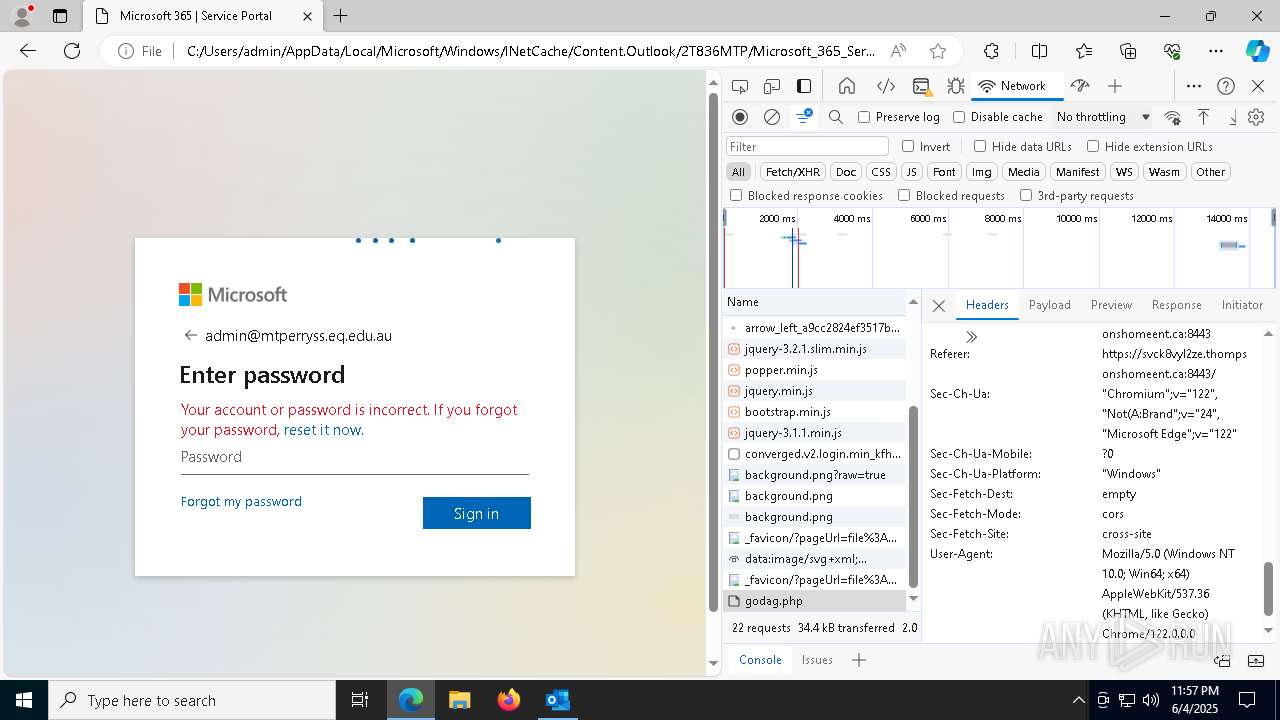The height and width of the screenshot is (720, 1280).
Task: Enable Disable cache checkbox
Action: pyautogui.click(x=959, y=117)
